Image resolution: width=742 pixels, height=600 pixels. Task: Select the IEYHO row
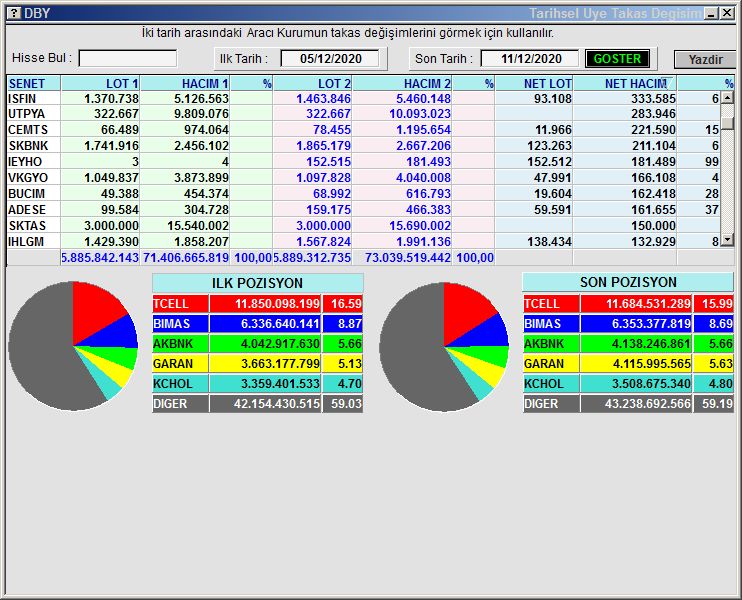[363, 162]
